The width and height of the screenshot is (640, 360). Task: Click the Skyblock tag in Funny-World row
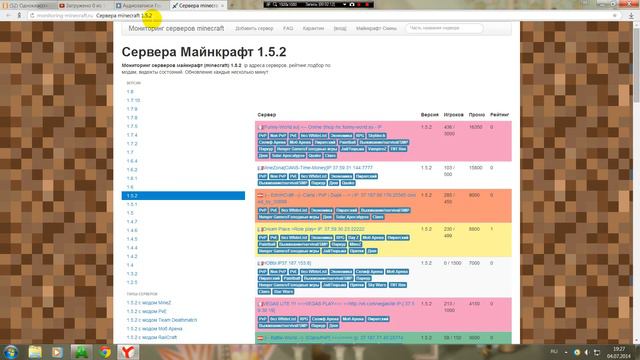click(376, 136)
